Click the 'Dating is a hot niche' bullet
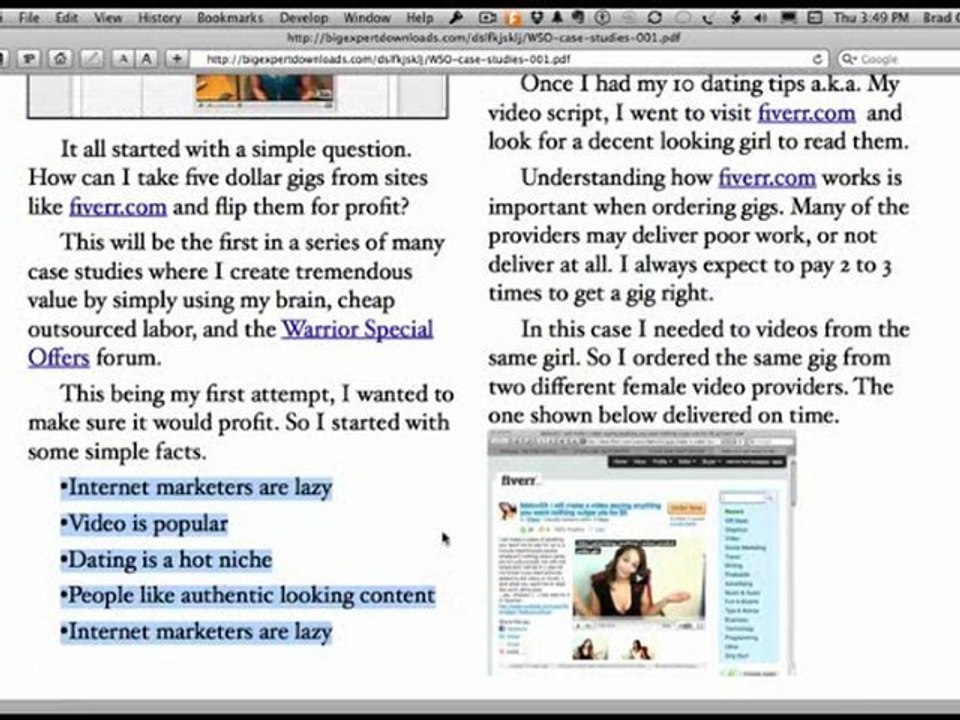This screenshot has width=960, height=720. 166,560
